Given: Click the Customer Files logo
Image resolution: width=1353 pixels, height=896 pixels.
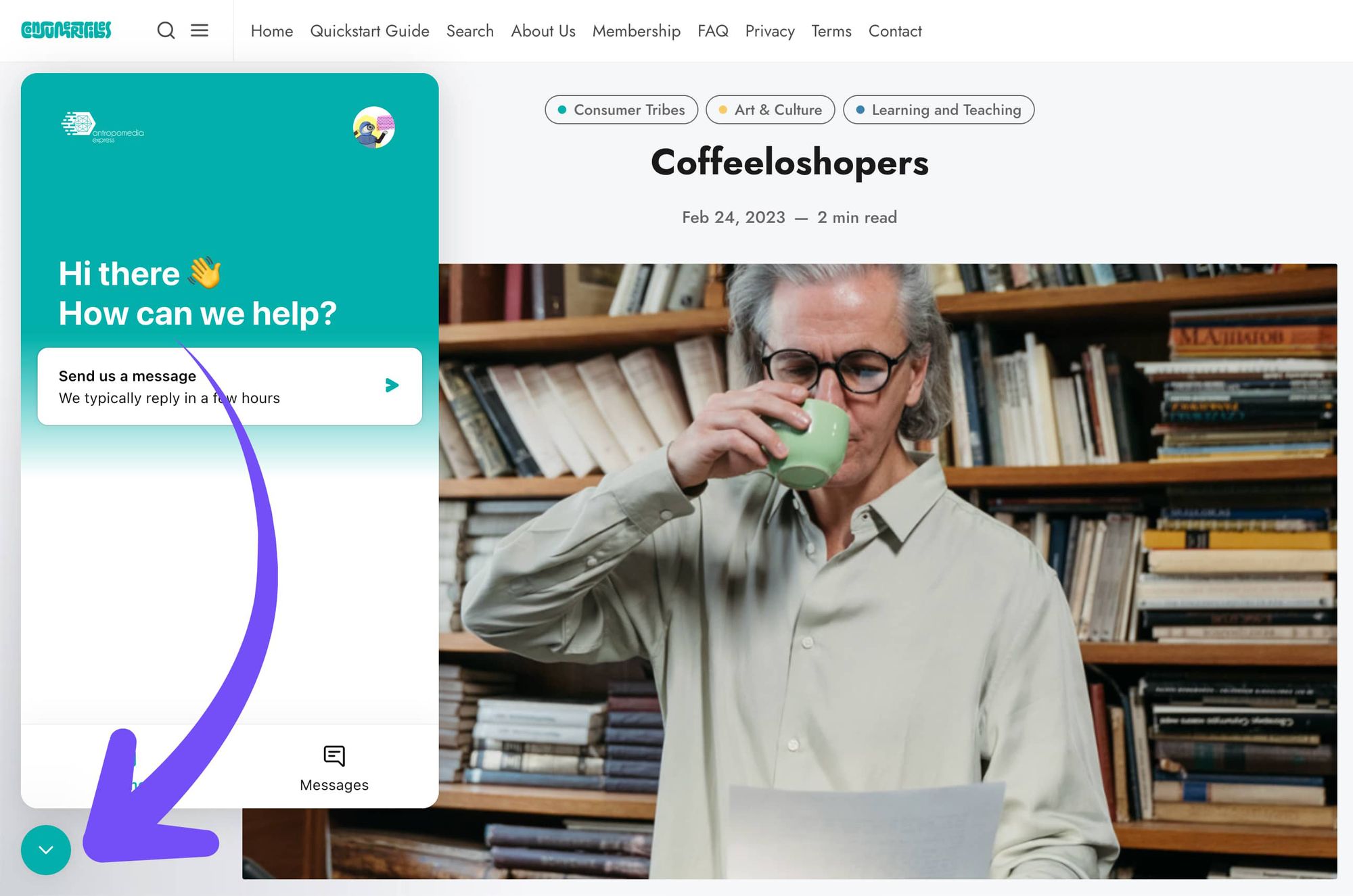Looking at the screenshot, I should click(66, 30).
